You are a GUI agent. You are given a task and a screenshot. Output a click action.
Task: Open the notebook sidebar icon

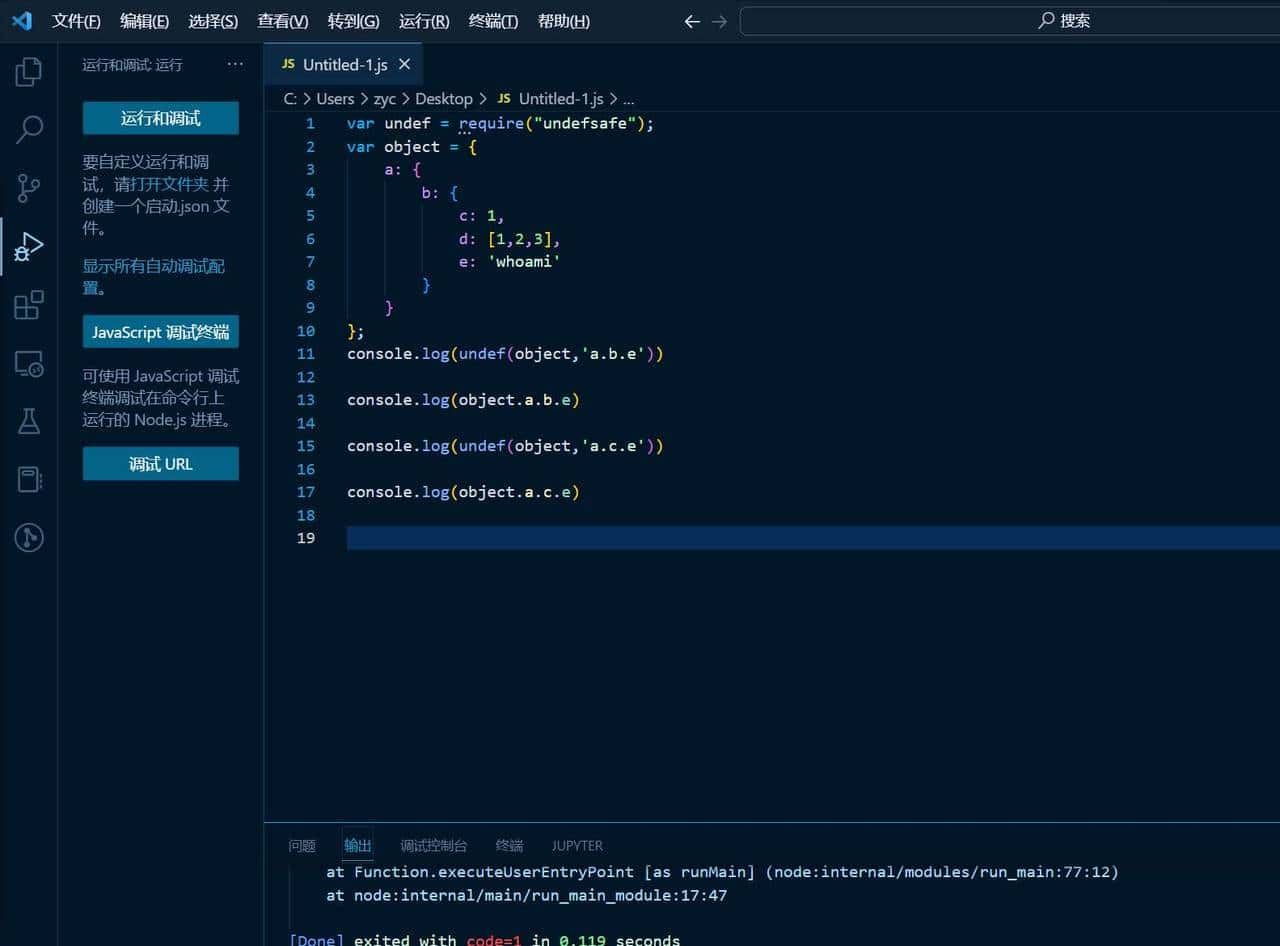pos(28,479)
